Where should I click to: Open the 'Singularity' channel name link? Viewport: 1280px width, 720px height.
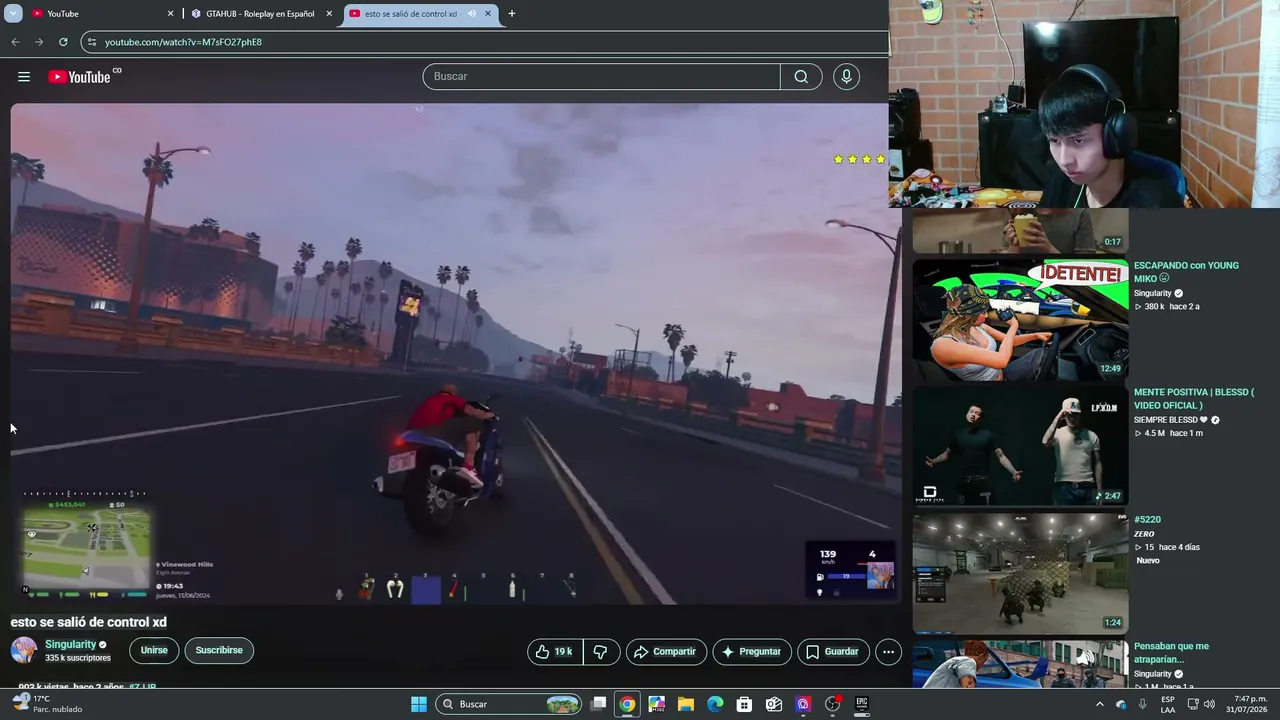[71, 645]
